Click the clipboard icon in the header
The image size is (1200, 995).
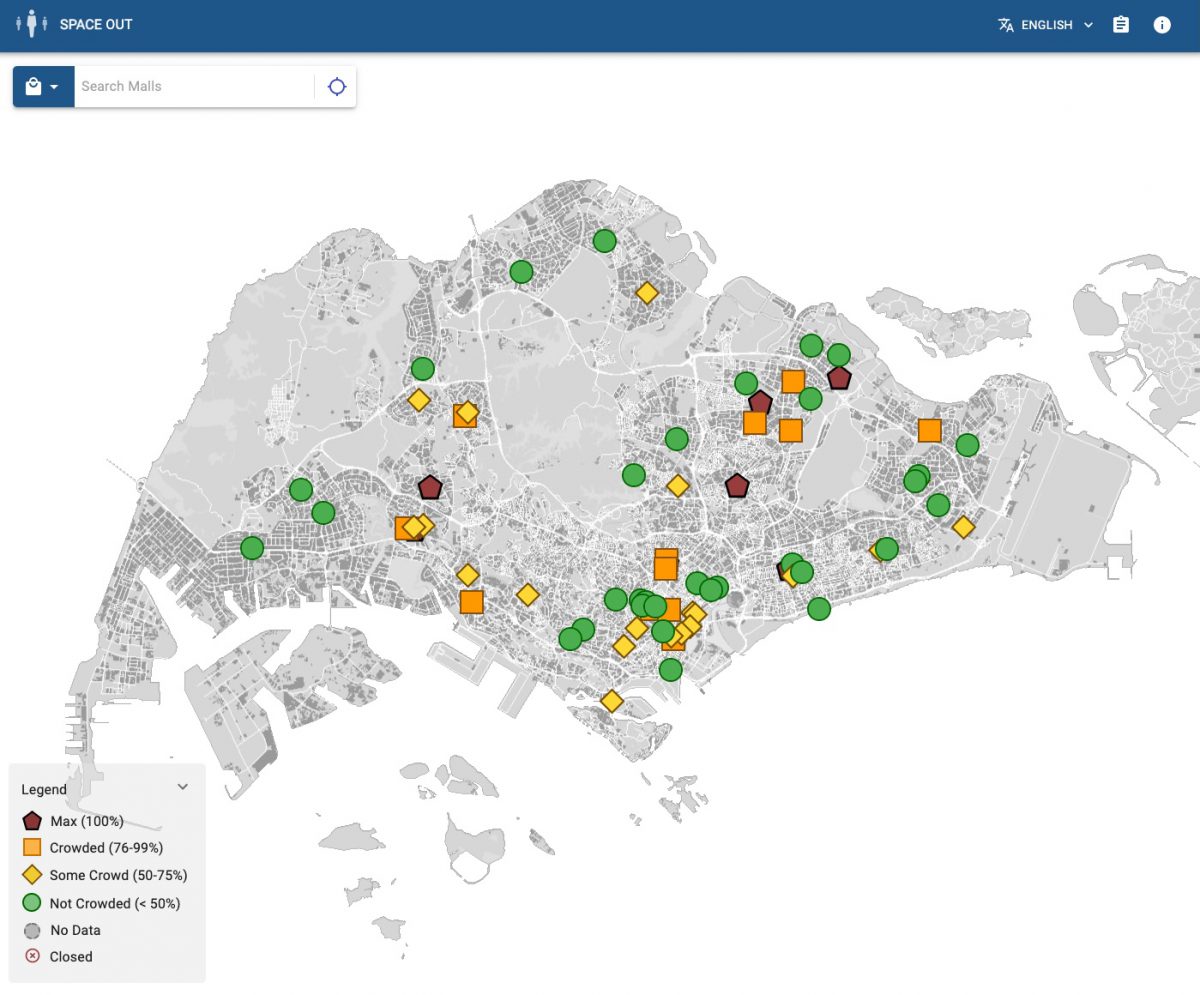[x=1121, y=25]
